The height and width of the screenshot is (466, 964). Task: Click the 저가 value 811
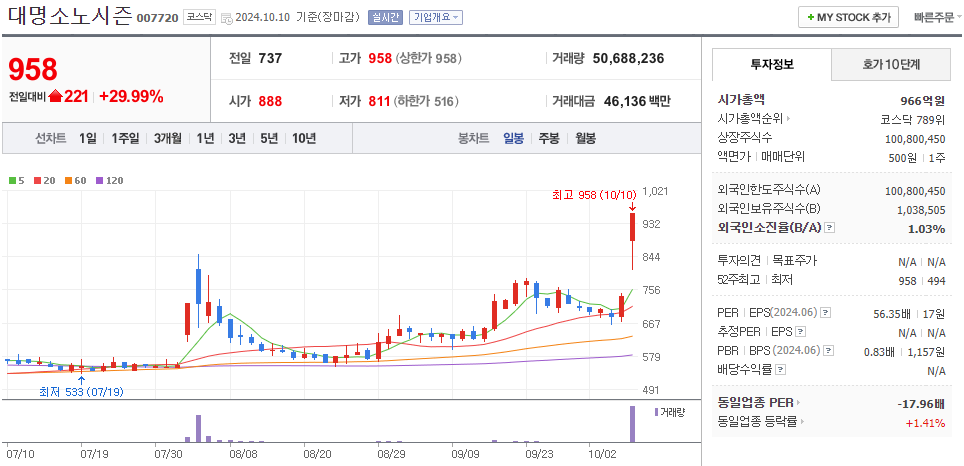(379, 101)
